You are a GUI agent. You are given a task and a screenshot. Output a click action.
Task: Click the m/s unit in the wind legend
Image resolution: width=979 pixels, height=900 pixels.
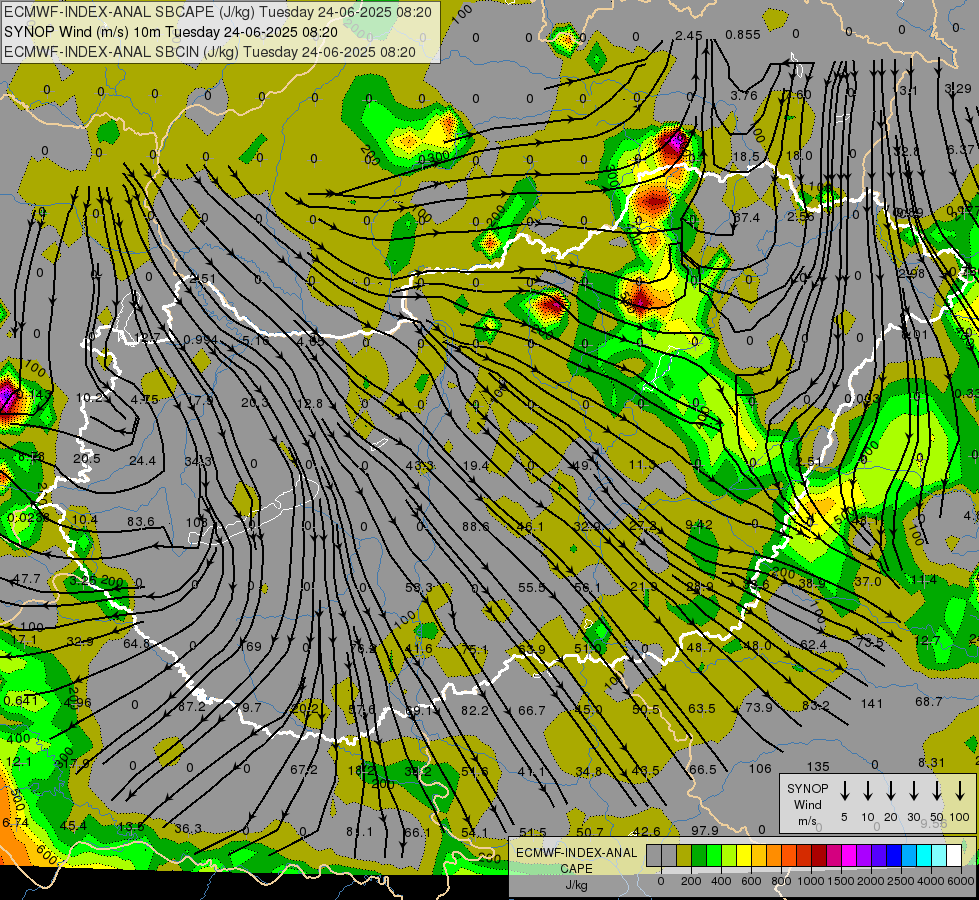coord(808,821)
